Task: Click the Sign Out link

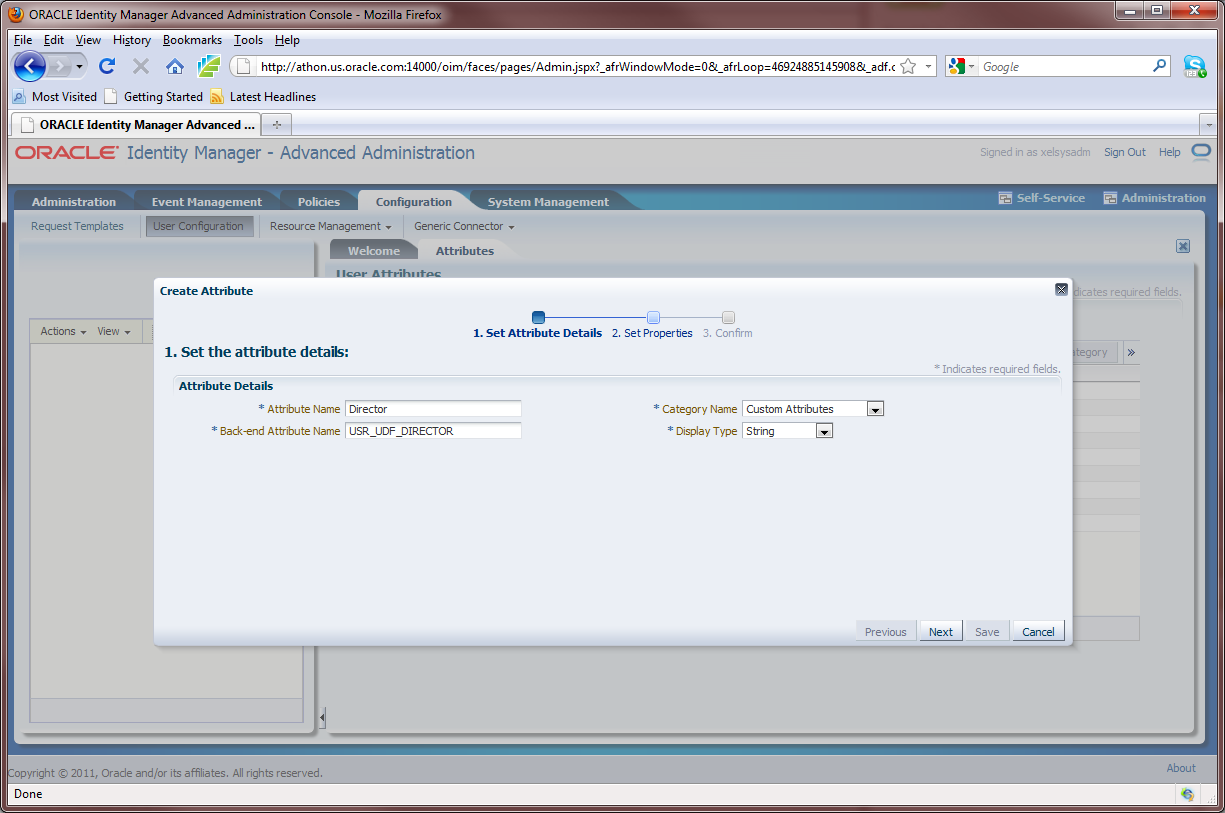Action: (x=1125, y=152)
